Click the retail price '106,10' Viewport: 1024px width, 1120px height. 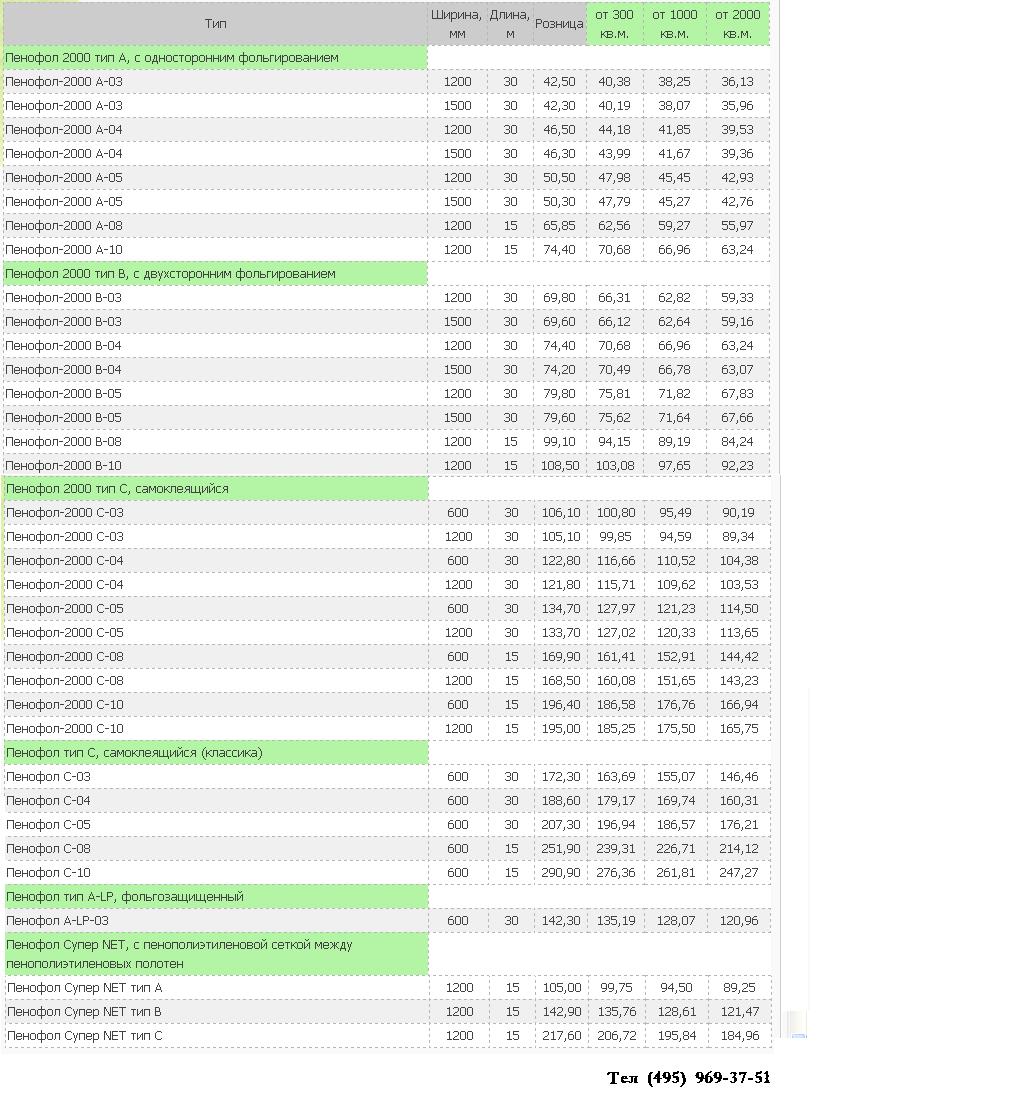[x=561, y=513]
